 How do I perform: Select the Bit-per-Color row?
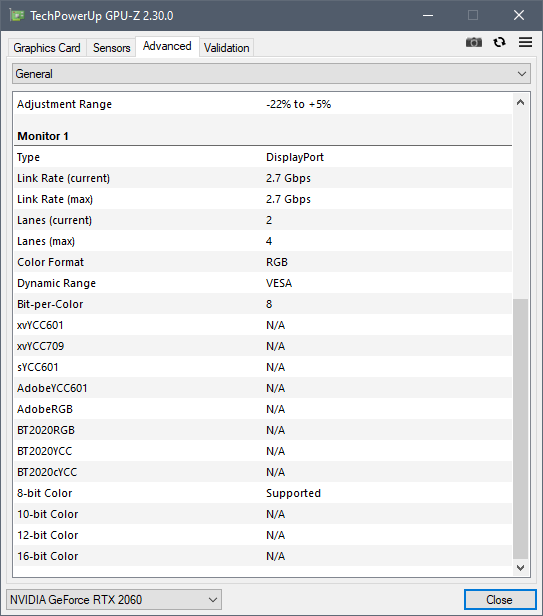coord(263,304)
